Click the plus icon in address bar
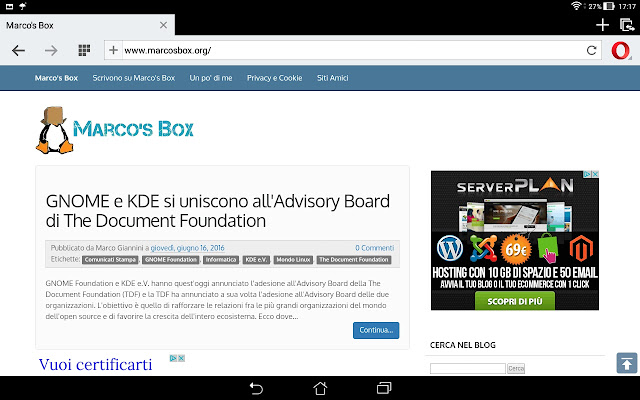640x400 pixels. [113, 50]
